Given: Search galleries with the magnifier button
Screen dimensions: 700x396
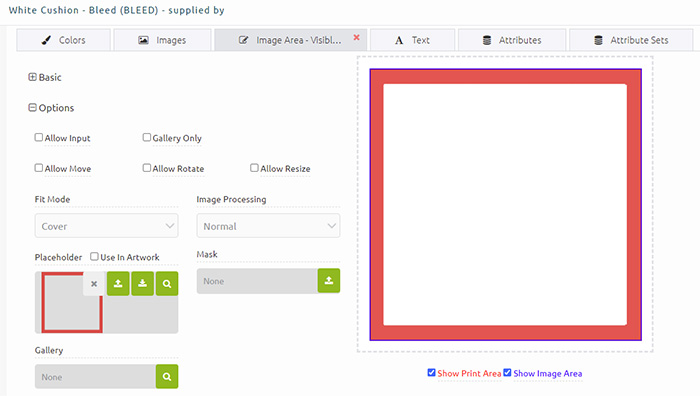Looking at the screenshot, I should 167,376.
